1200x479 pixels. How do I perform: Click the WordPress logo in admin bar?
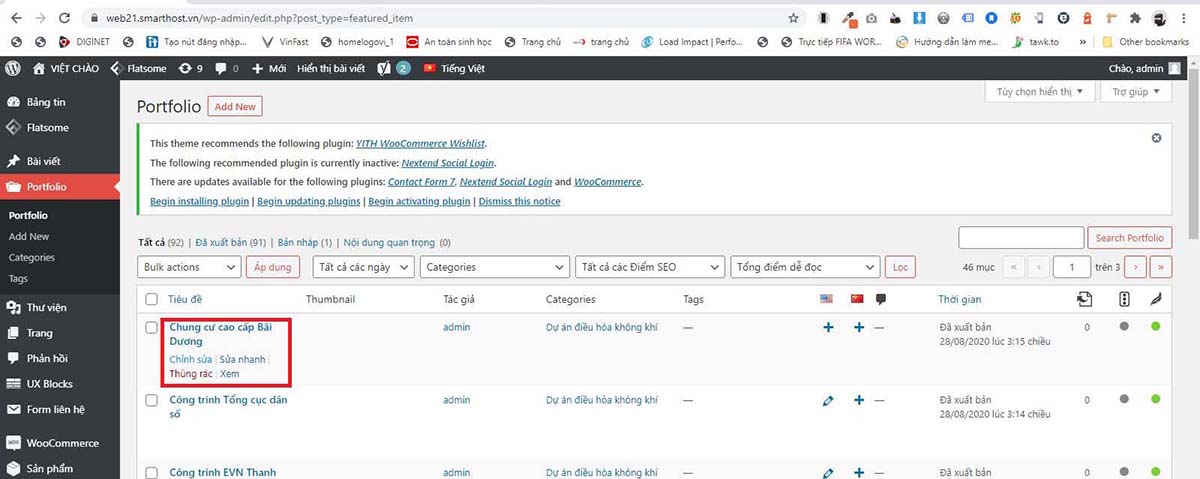tap(13, 68)
